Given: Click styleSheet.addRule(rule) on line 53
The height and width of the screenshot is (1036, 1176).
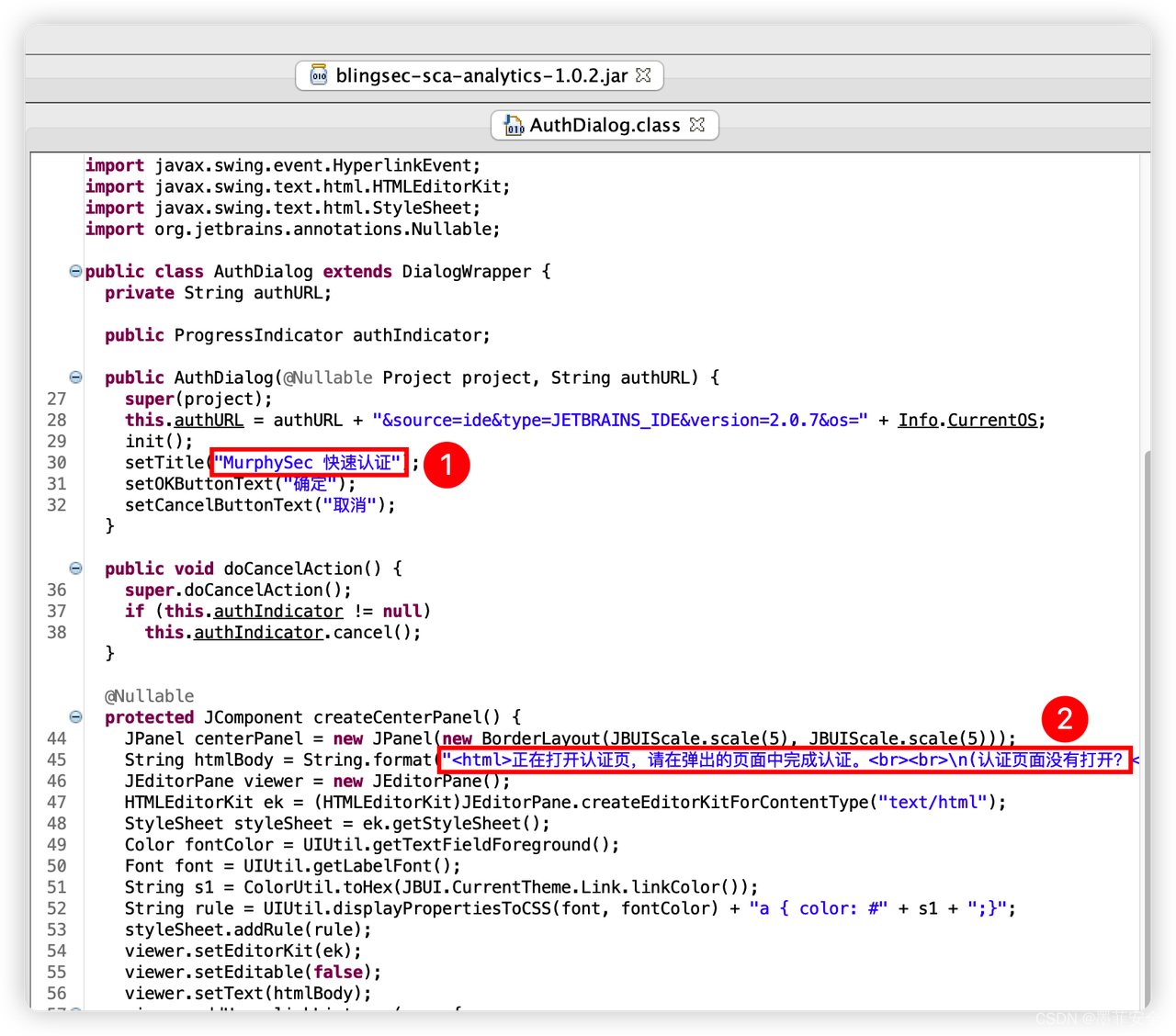Looking at the screenshot, I should pyautogui.click(x=248, y=929).
